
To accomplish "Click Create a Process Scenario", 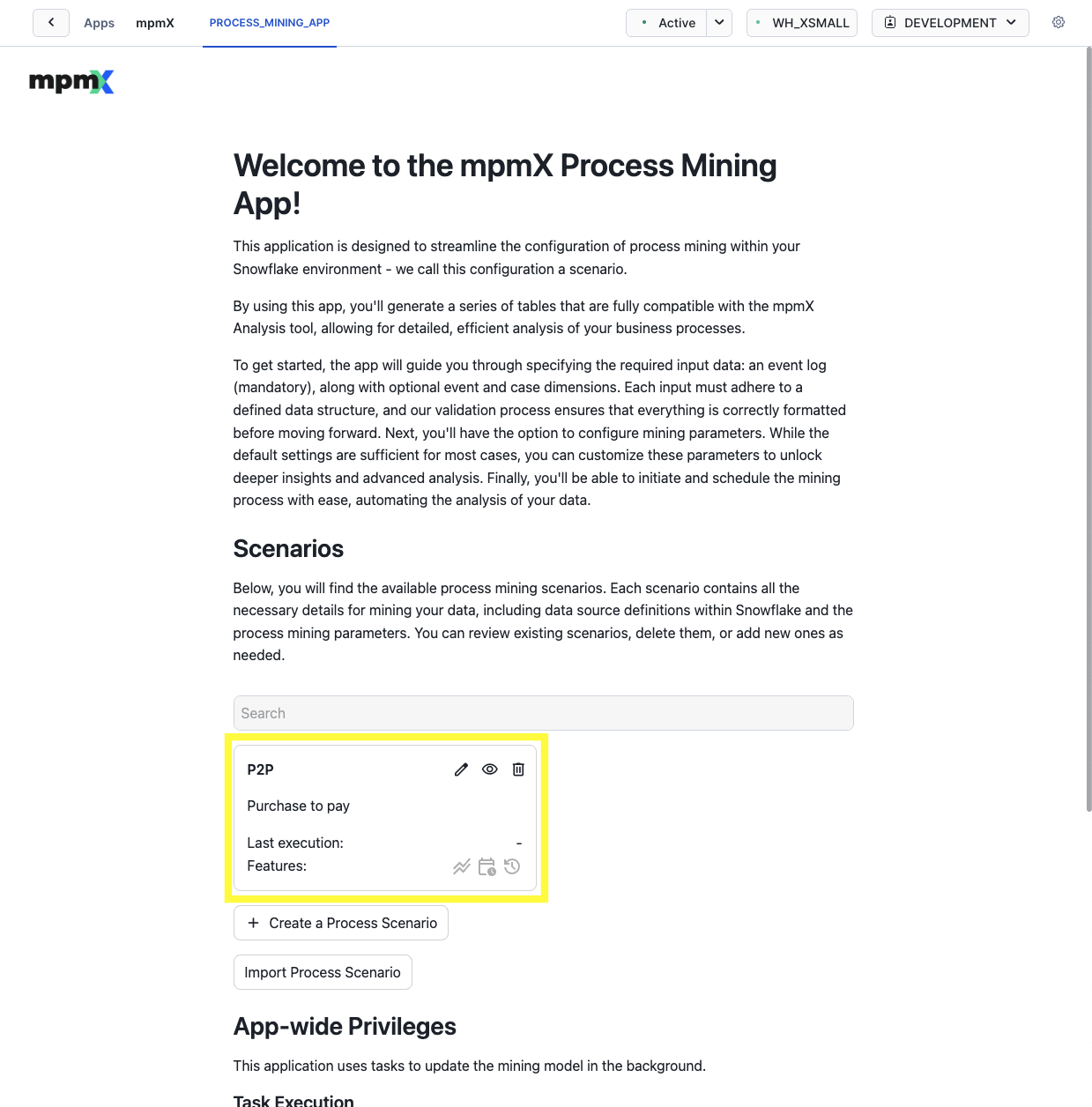I will point(341,923).
